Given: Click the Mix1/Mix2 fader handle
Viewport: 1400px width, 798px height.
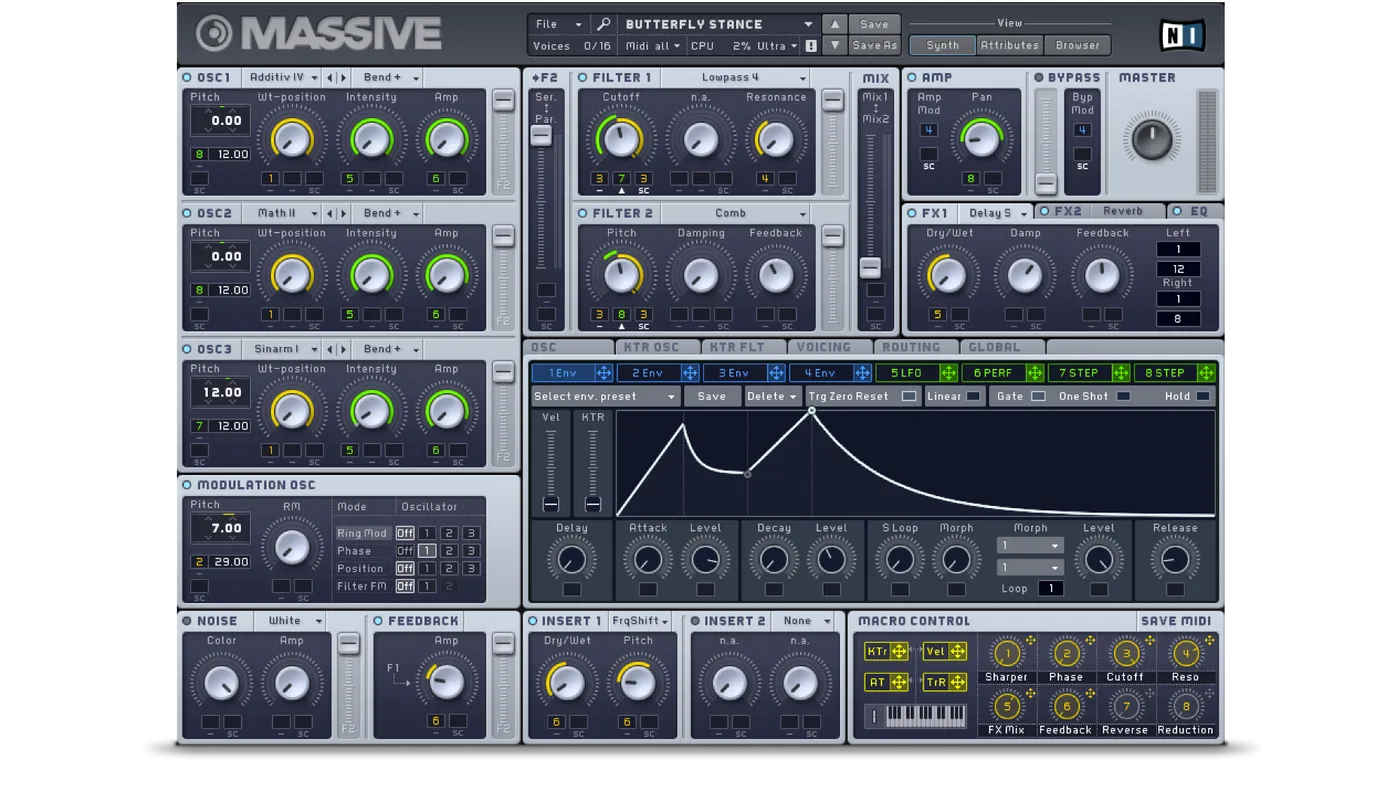Looking at the screenshot, I should pyautogui.click(x=870, y=267).
